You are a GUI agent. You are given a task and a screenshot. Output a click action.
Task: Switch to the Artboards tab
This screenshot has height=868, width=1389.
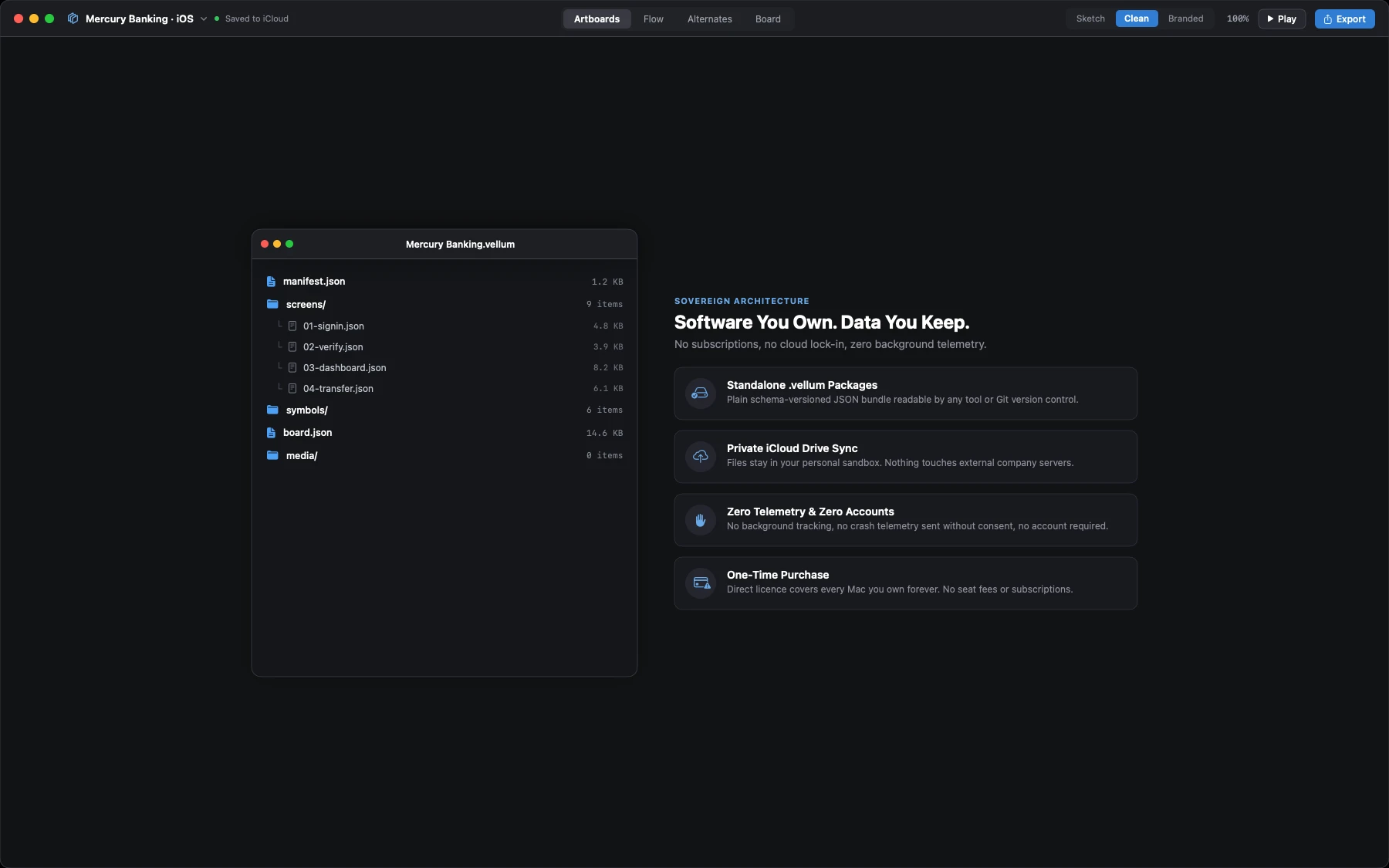[596, 19]
